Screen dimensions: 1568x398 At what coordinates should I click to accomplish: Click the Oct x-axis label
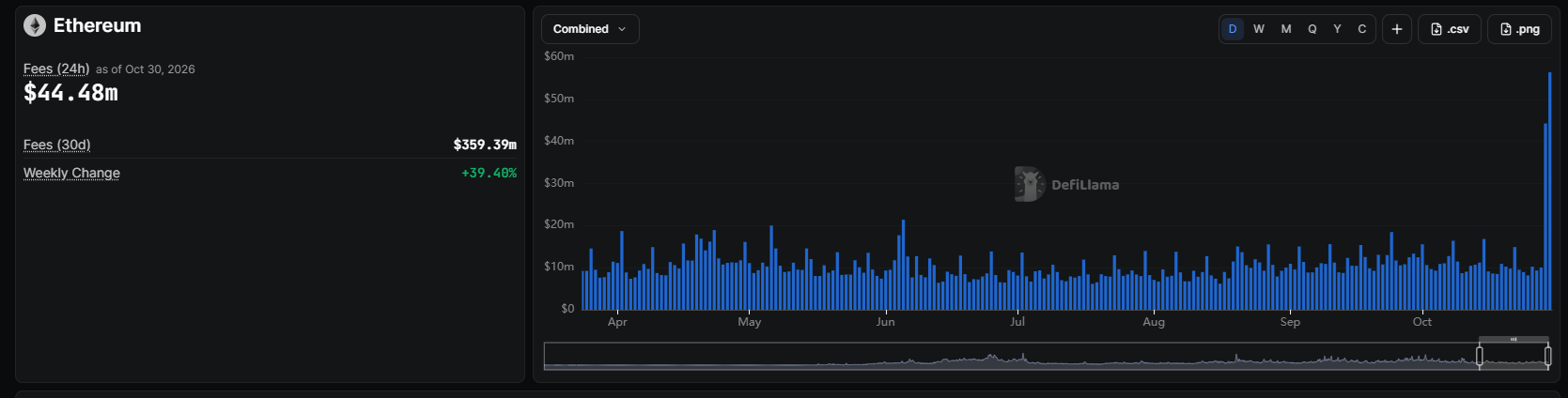(1422, 322)
